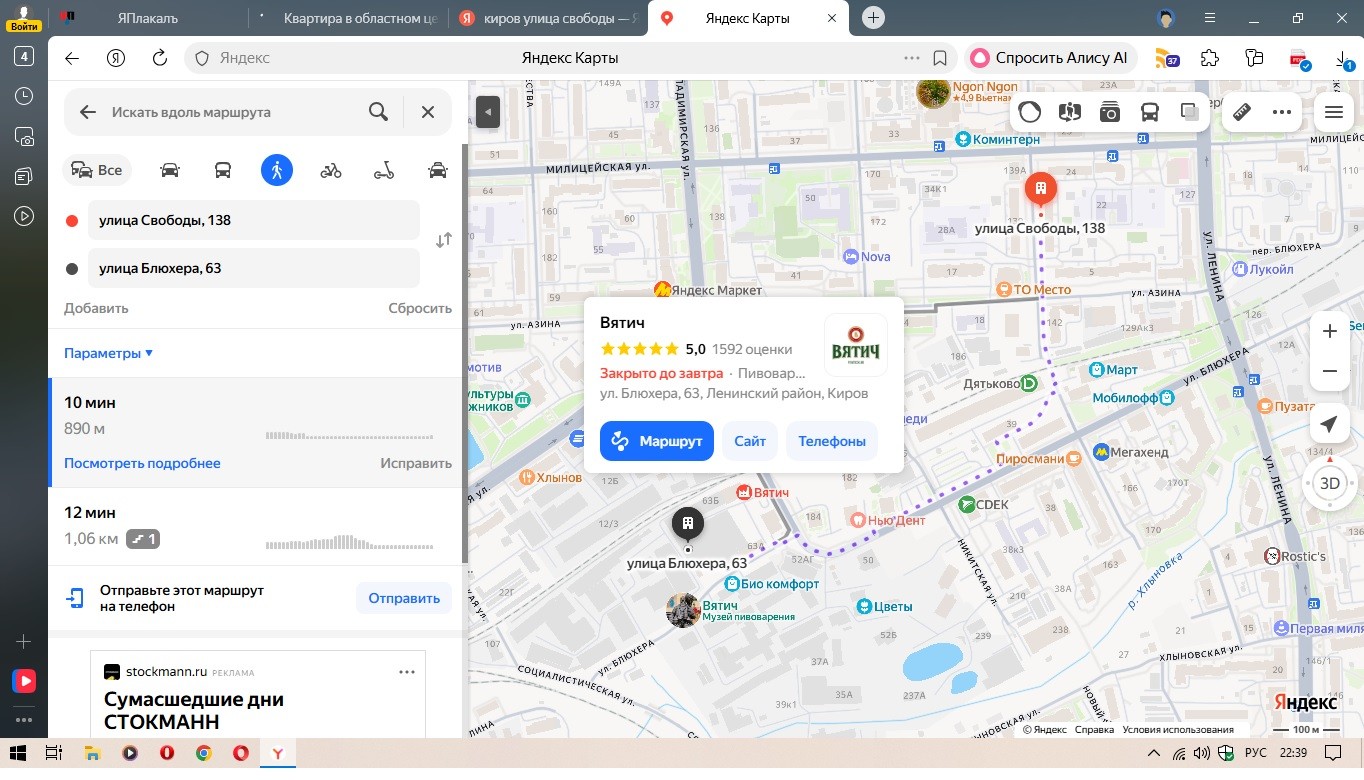
Task: Select the 12 min 1,06 км route
Action: (x=256, y=526)
